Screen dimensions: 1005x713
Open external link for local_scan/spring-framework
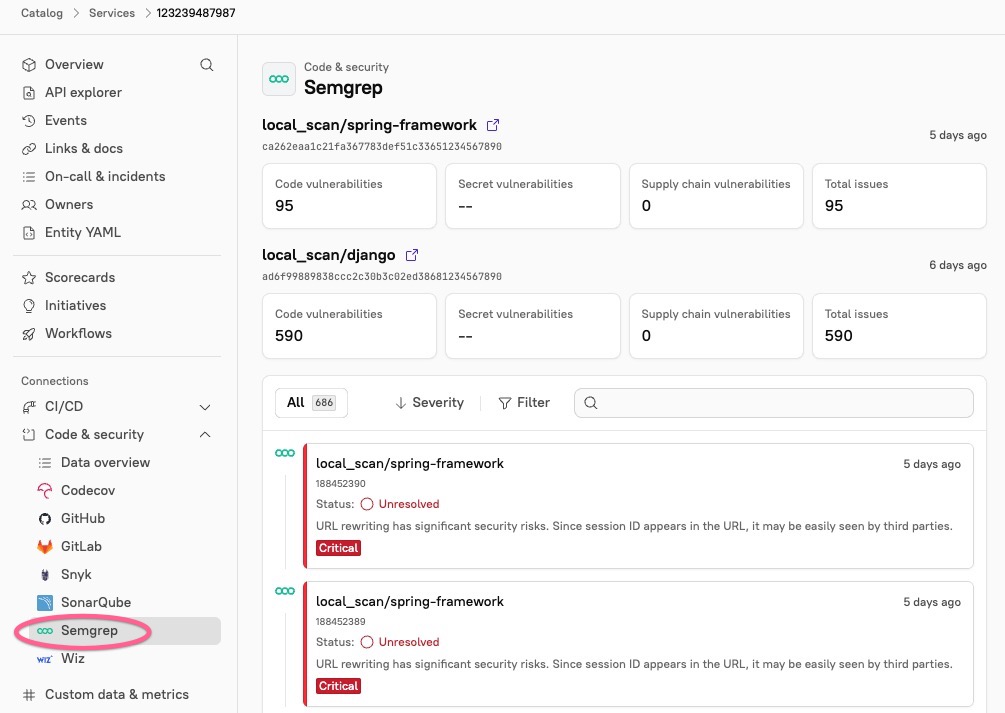click(x=492, y=125)
